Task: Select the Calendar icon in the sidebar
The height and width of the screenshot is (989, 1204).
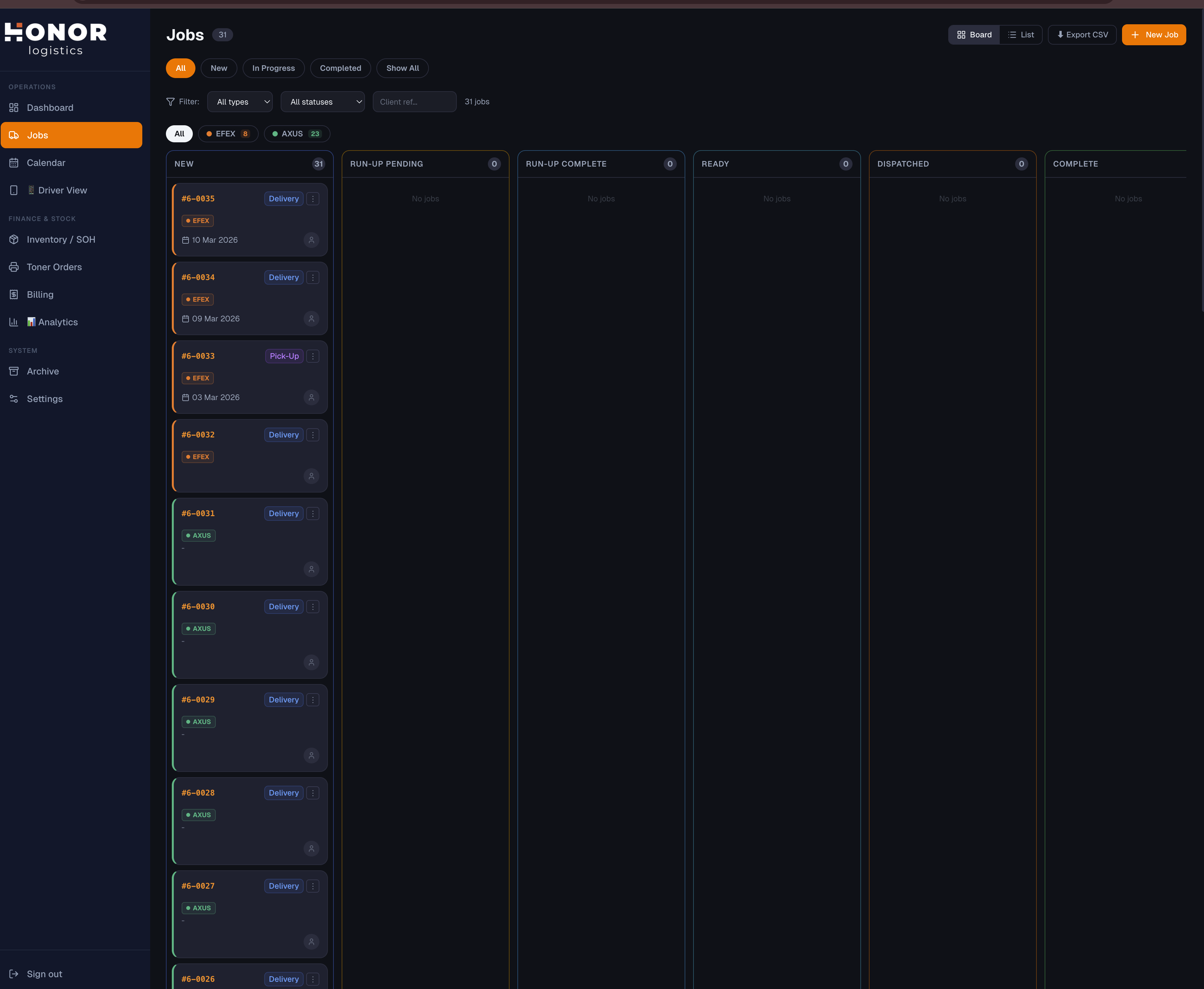Action: 14,162
